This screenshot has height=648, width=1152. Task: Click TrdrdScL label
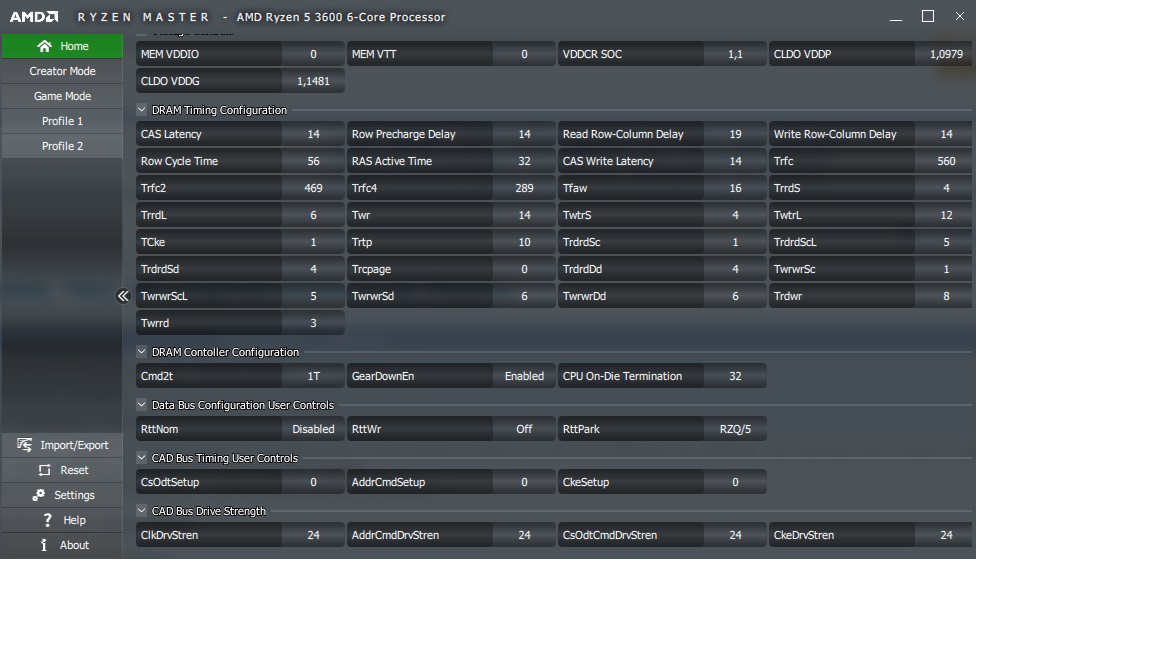pyautogui.click(x=795, y=242)
